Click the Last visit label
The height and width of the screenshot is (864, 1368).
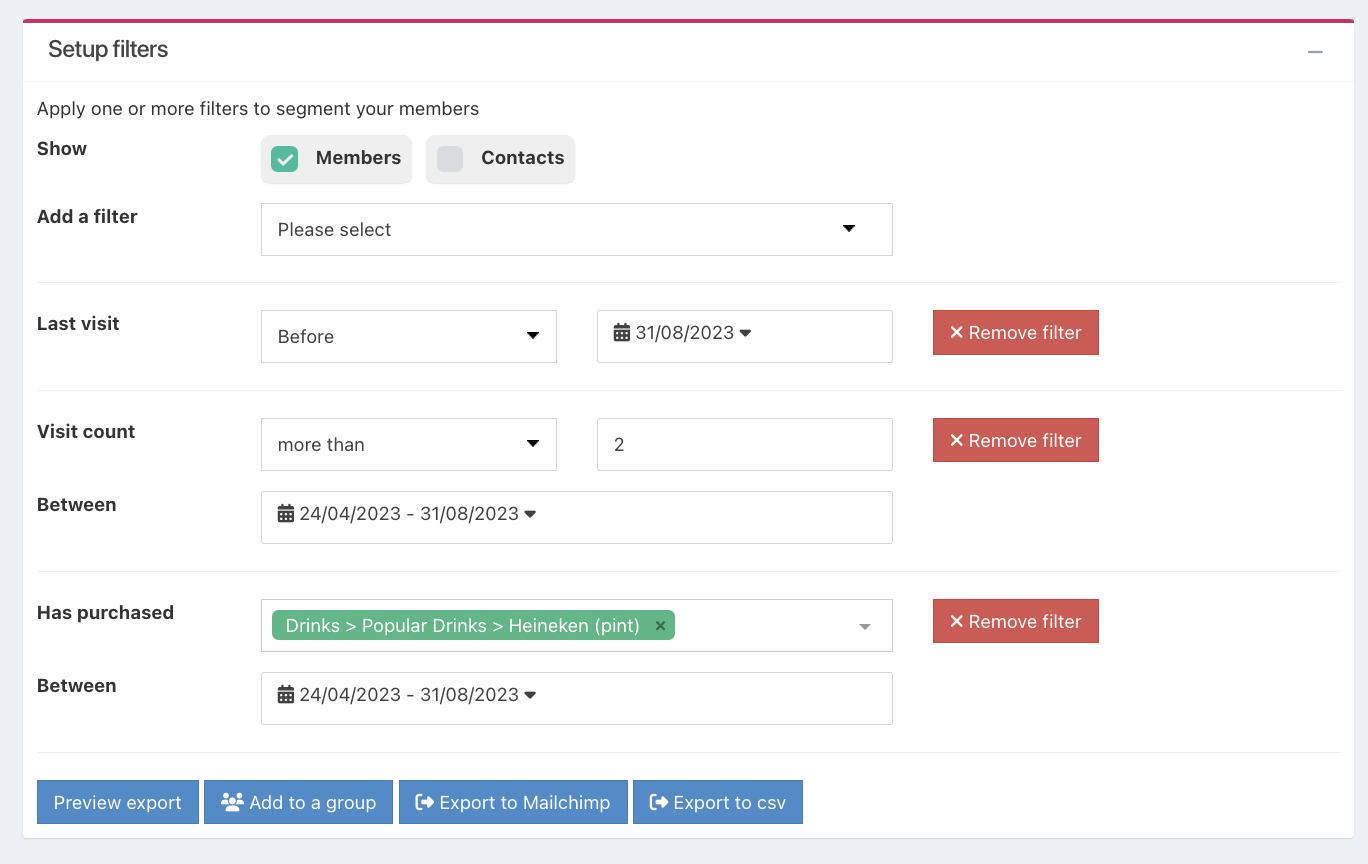tap(78, 324)
